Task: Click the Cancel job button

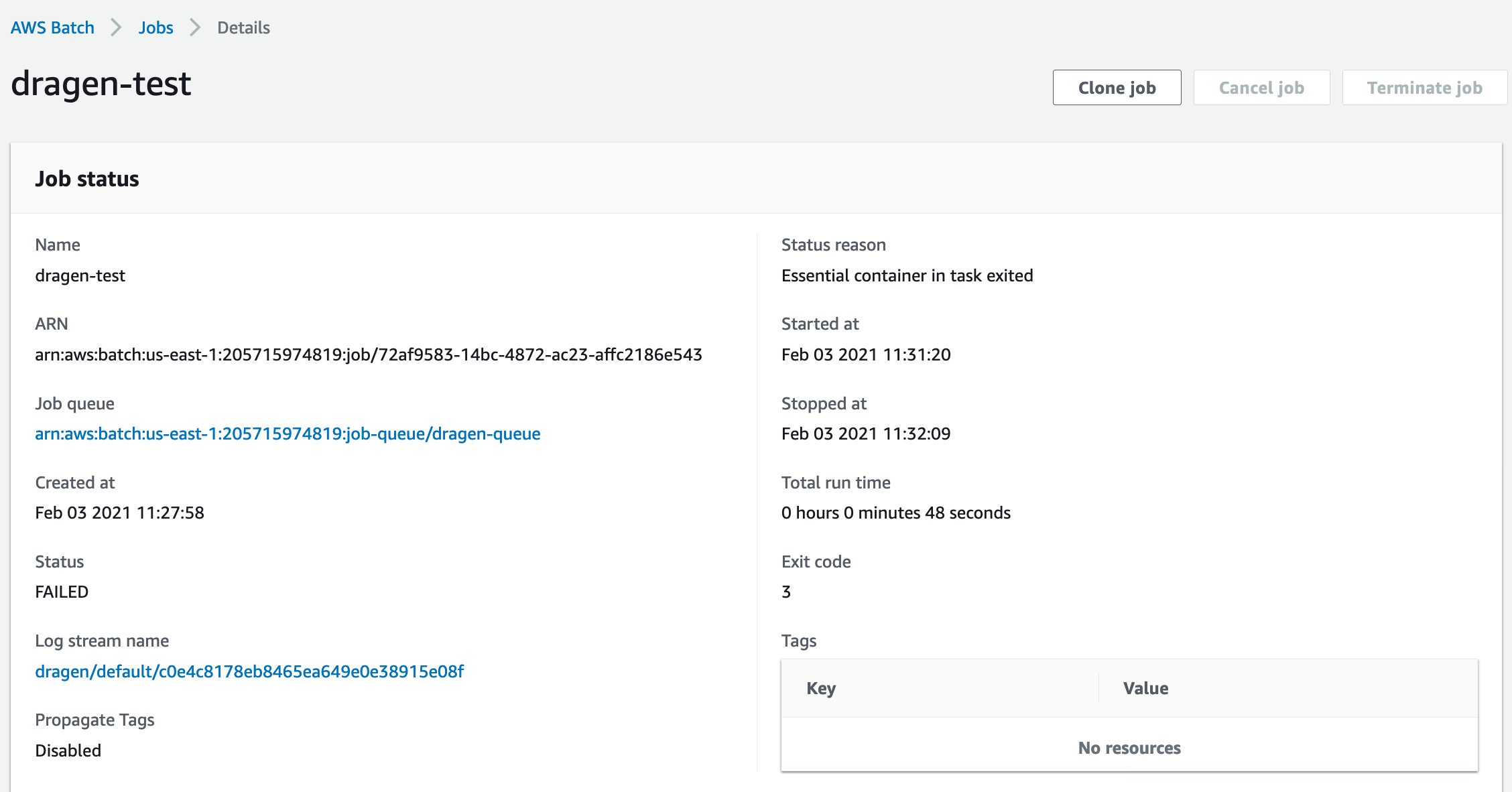Action: [x=1261, y=88]
